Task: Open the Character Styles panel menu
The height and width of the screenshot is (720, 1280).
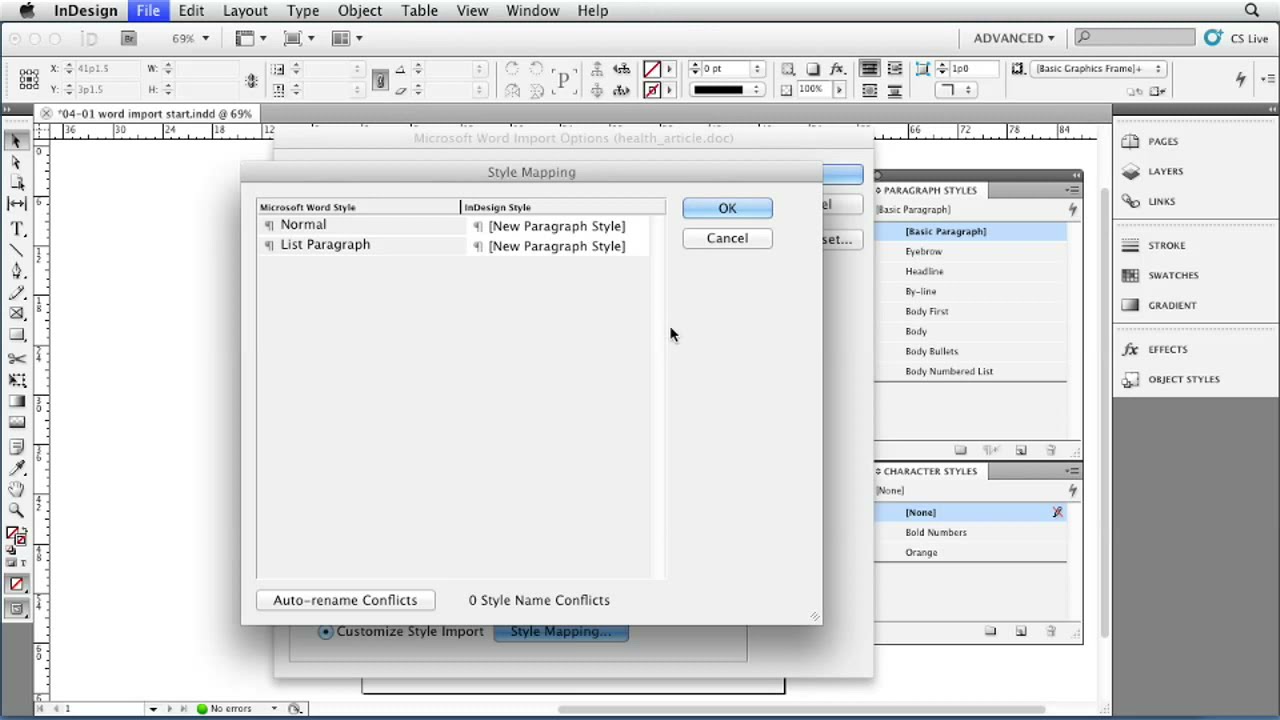Action: (x=1072, y=471)
